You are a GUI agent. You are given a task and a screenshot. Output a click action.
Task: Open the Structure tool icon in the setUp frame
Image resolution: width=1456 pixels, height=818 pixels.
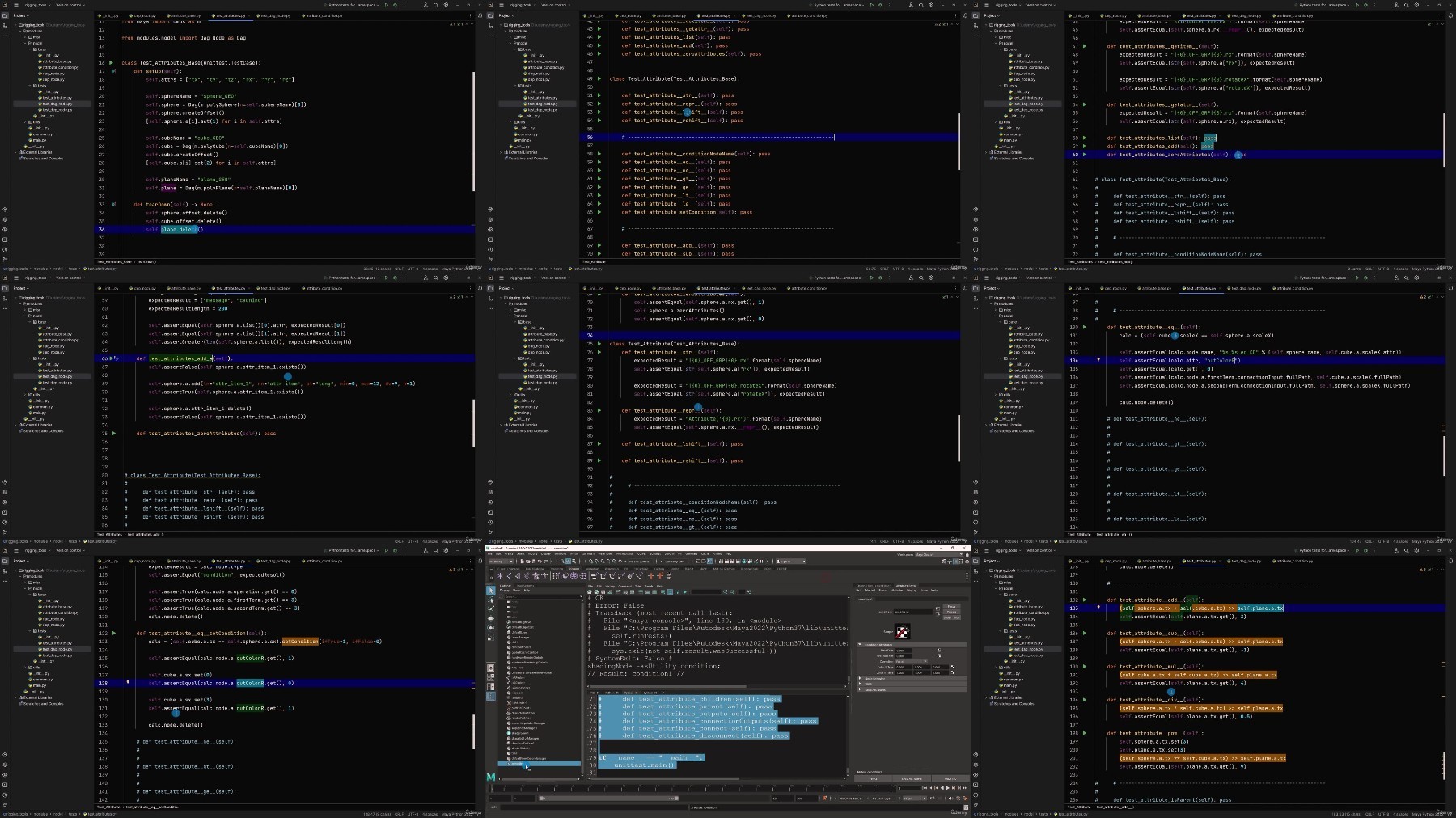tap(5, 26)
